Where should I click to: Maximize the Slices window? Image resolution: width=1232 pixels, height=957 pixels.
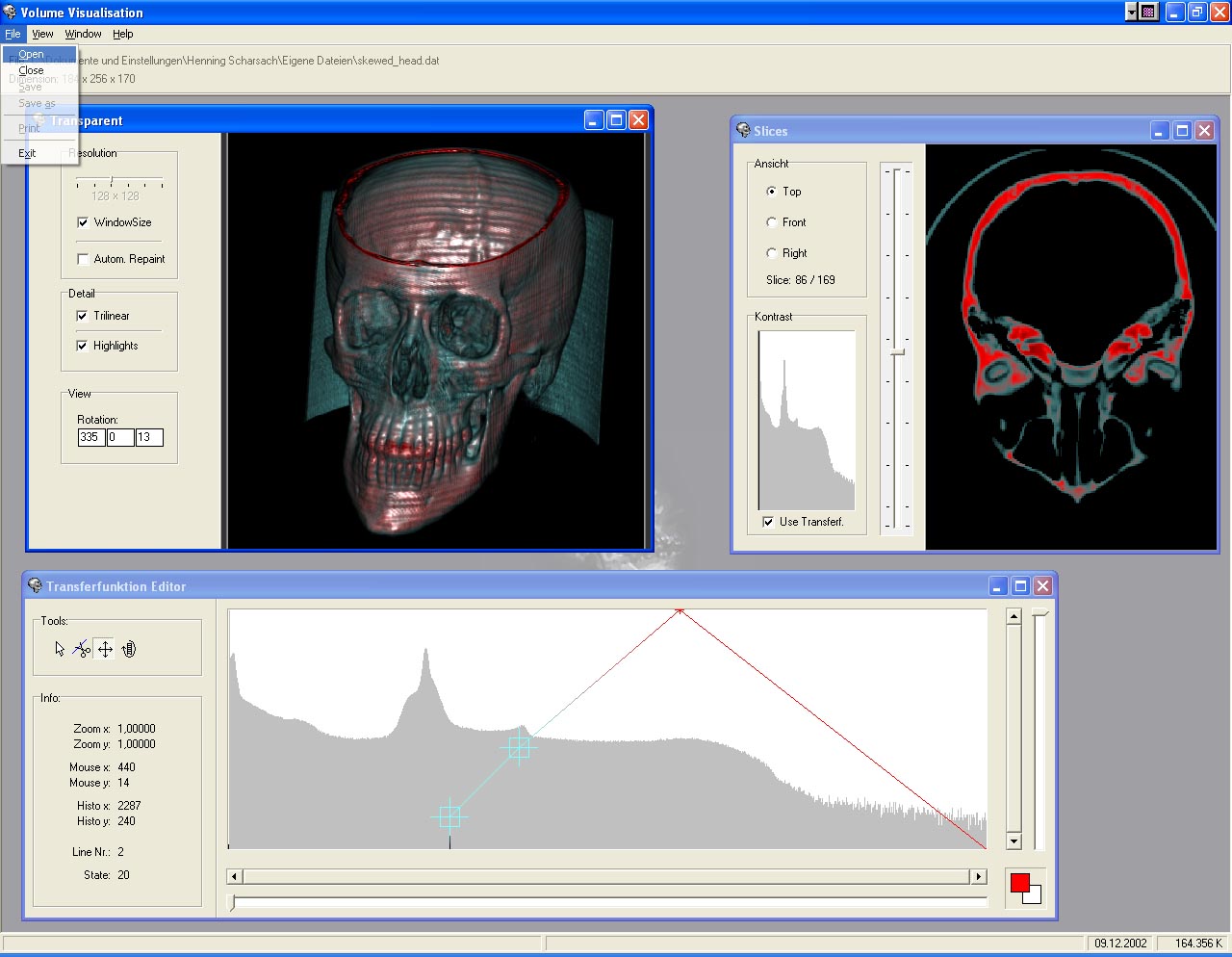1182,131
